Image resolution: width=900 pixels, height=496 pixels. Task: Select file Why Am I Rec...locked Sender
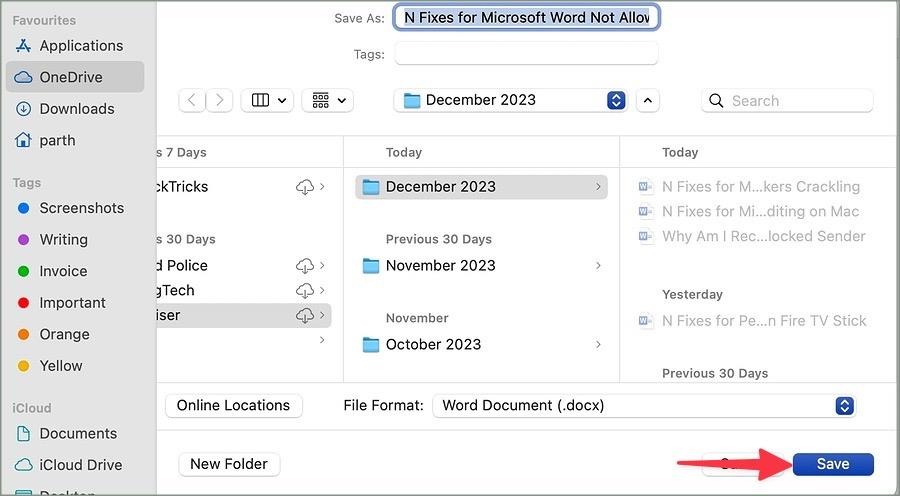tap(751, 236)
